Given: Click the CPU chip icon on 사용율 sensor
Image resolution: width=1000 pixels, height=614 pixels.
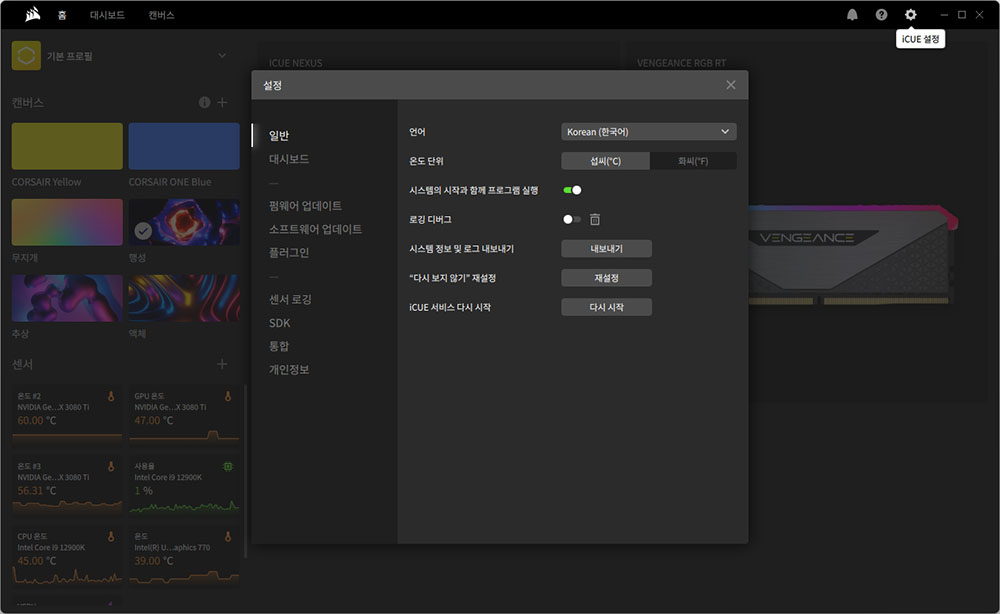Looking at the screenshot, I should click(228, 467).
